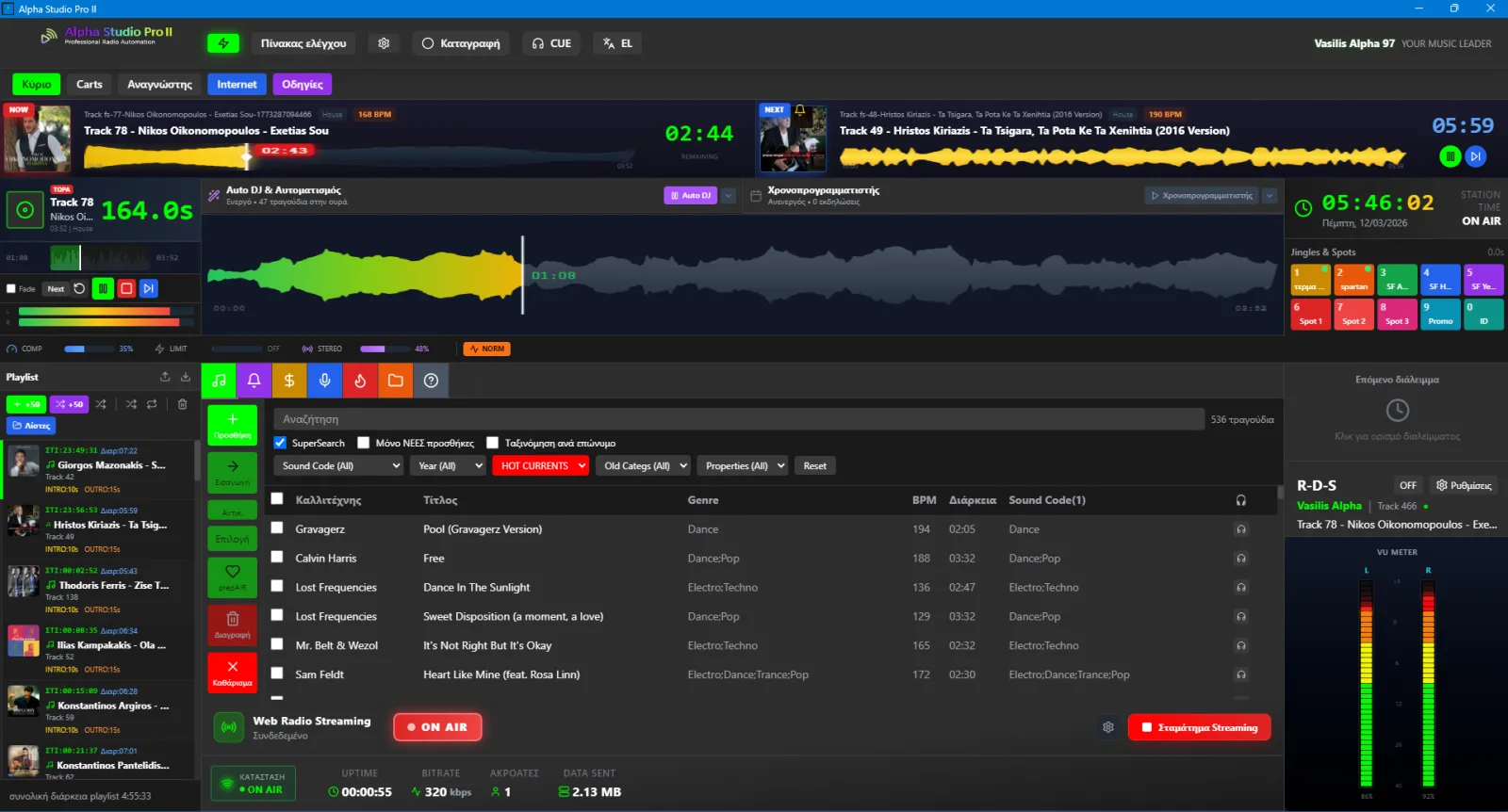Enable Μόνο ΝΕΕΣ προσθήκες checkbox
The width and height of the screenshot is (1508, 812).
tap(364, 443)
